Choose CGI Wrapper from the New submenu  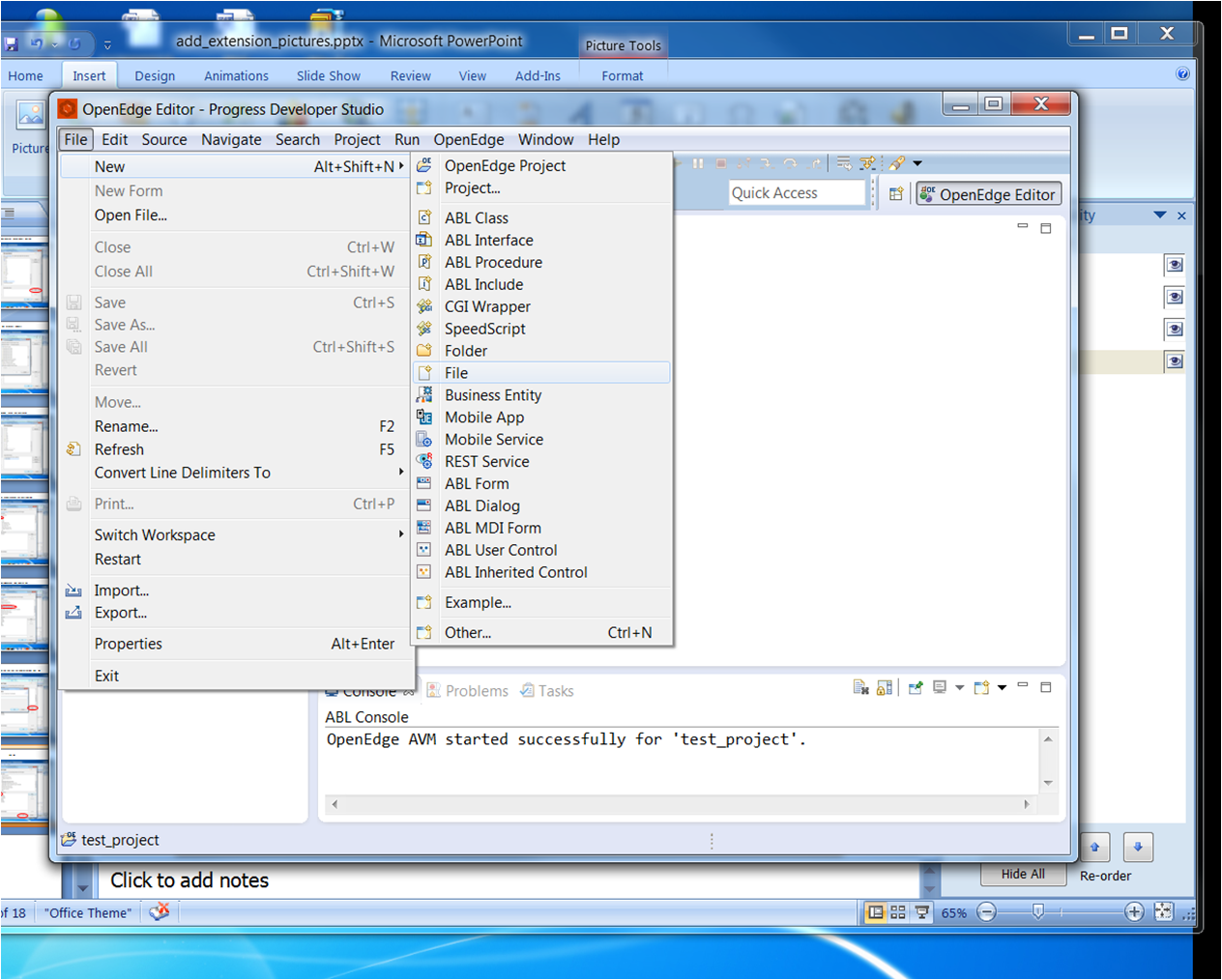point(487,306)
